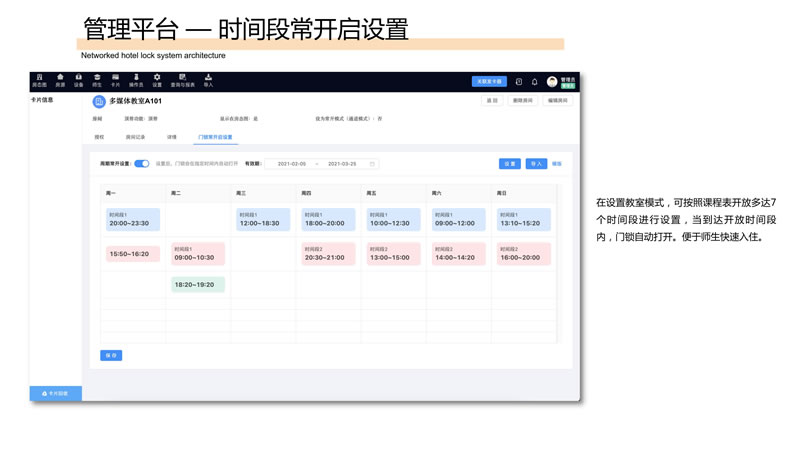This screenshot has width=800, height=450.
Task: Open the 操作员 operator nav icon
Action: [x=136, y=81]
